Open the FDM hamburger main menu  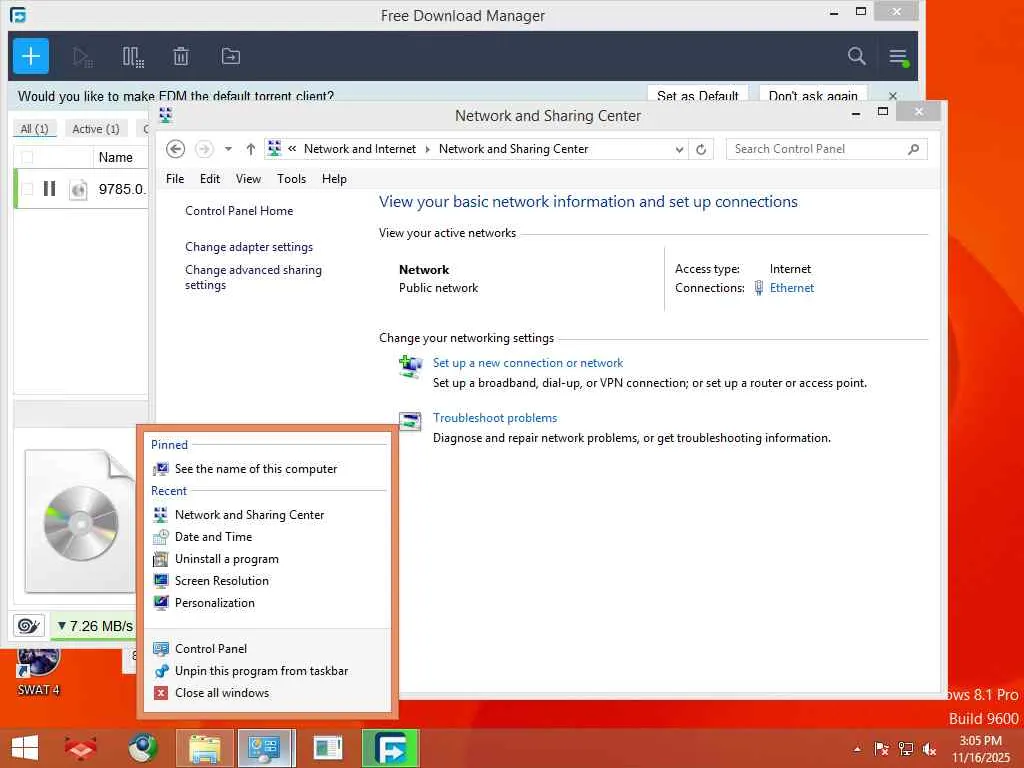(899, 57)
